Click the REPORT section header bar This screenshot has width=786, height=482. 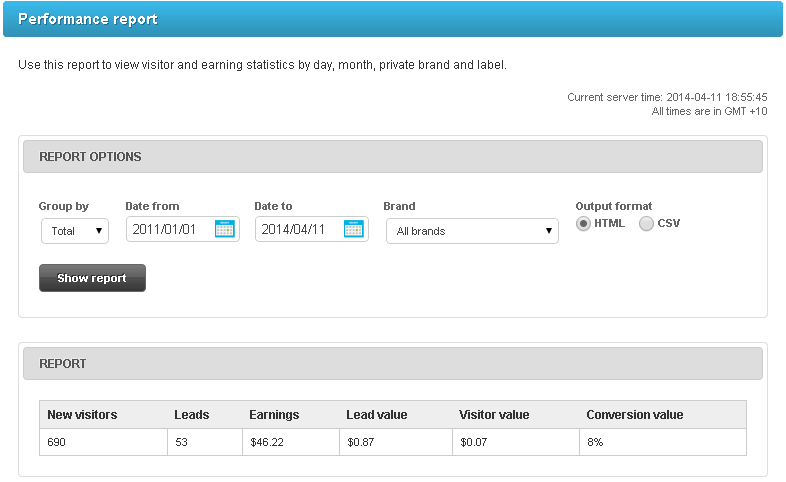[393, 364]
